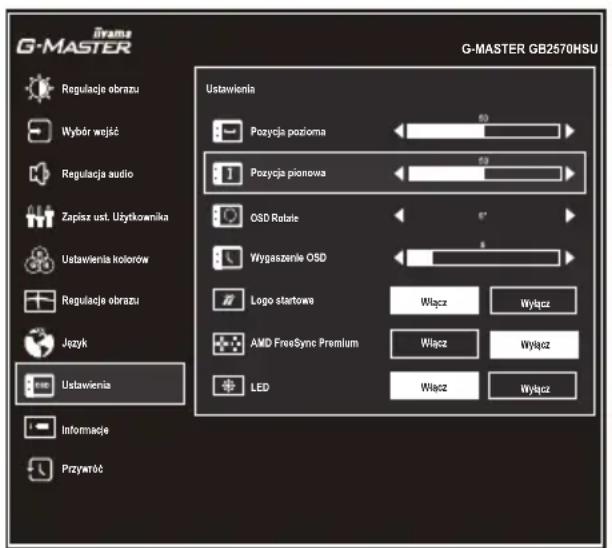Screen dimensions: 612x548
Task: Select the Regulacja audio menu item
Action: 100,174
